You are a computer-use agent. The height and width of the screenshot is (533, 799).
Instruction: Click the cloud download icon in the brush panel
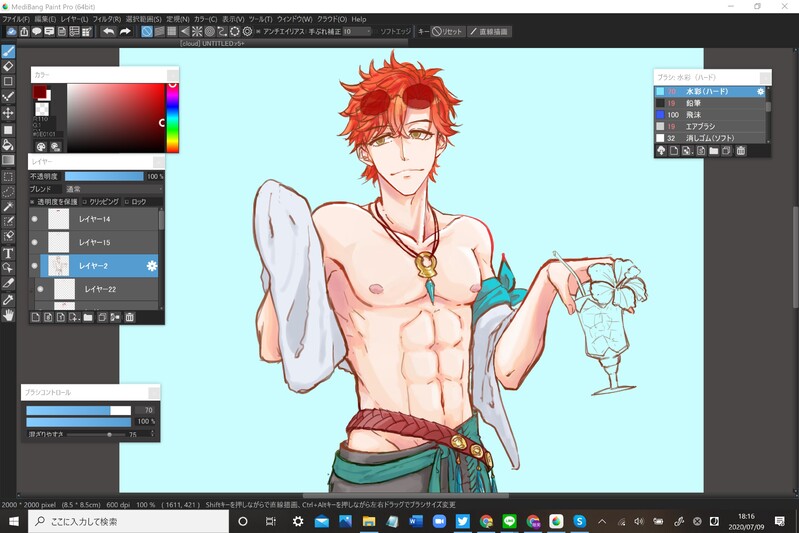661,151
